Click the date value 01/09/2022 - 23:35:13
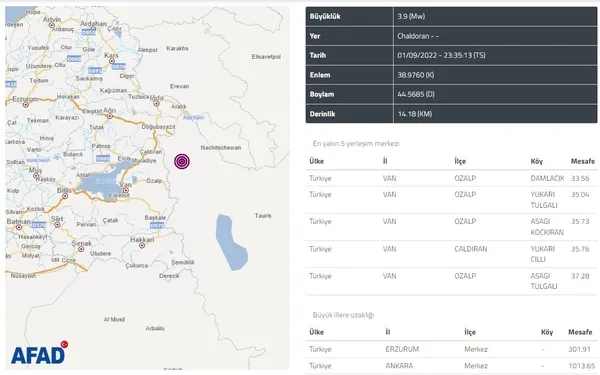Screen dimensions: 600x375 pyautogui.click(x=441, y=55)
